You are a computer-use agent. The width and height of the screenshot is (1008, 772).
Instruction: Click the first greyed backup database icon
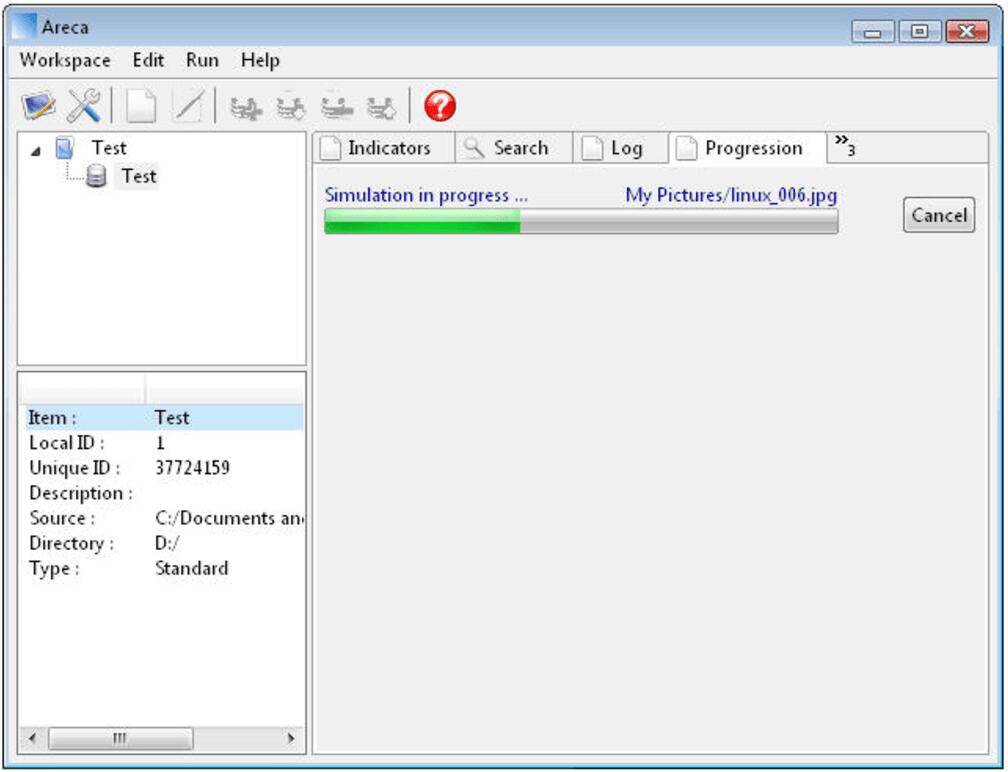246,107
